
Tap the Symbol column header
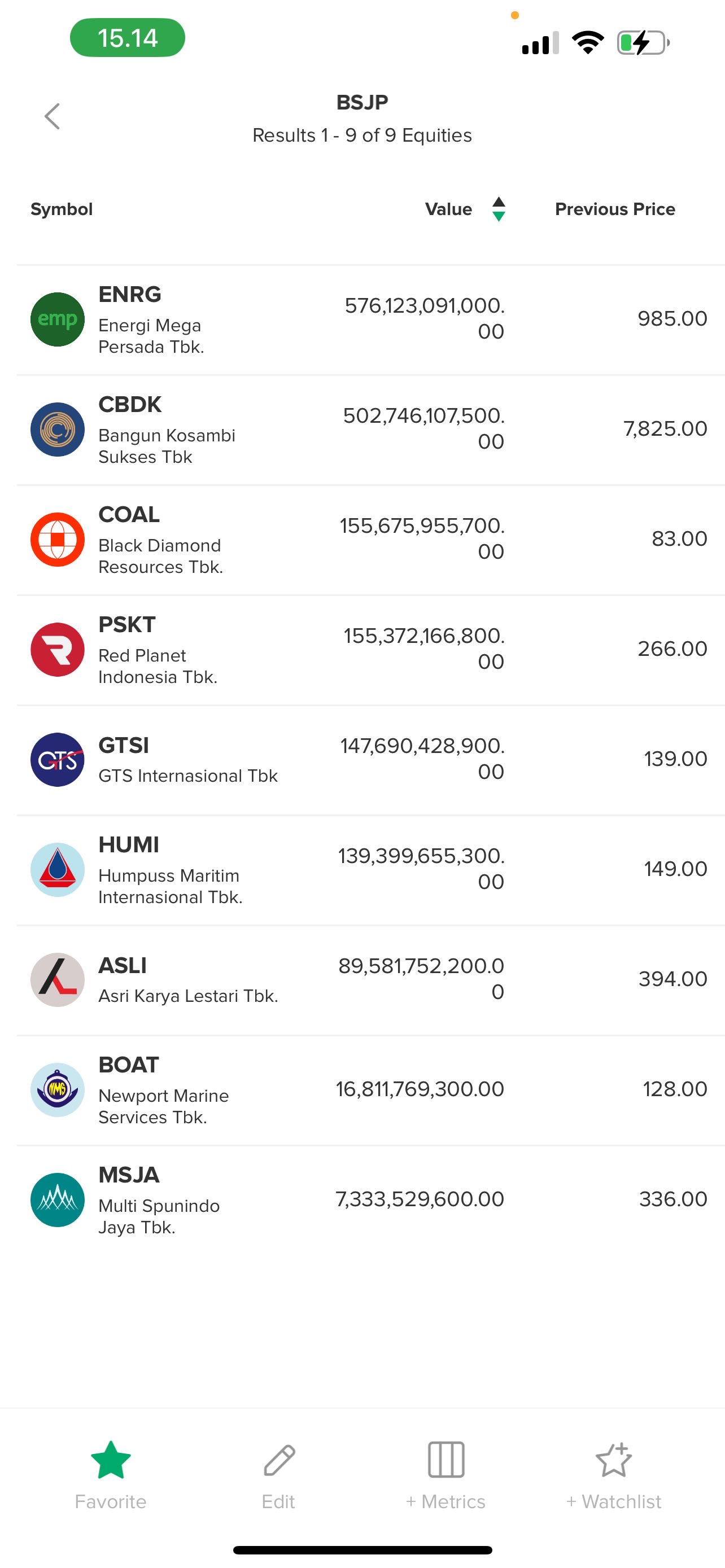[62, 209]
